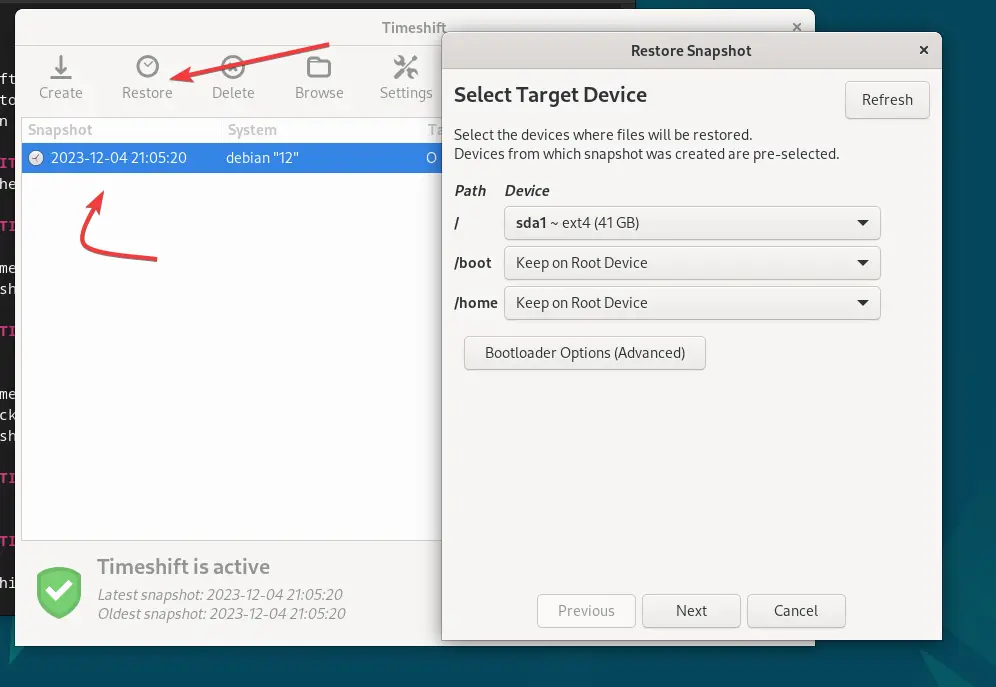The image size is (996, 687).
Task: Select the 2023-12-04 21:05:20 snapshot row
Action: pyautogui.click(x=232, y=158)
